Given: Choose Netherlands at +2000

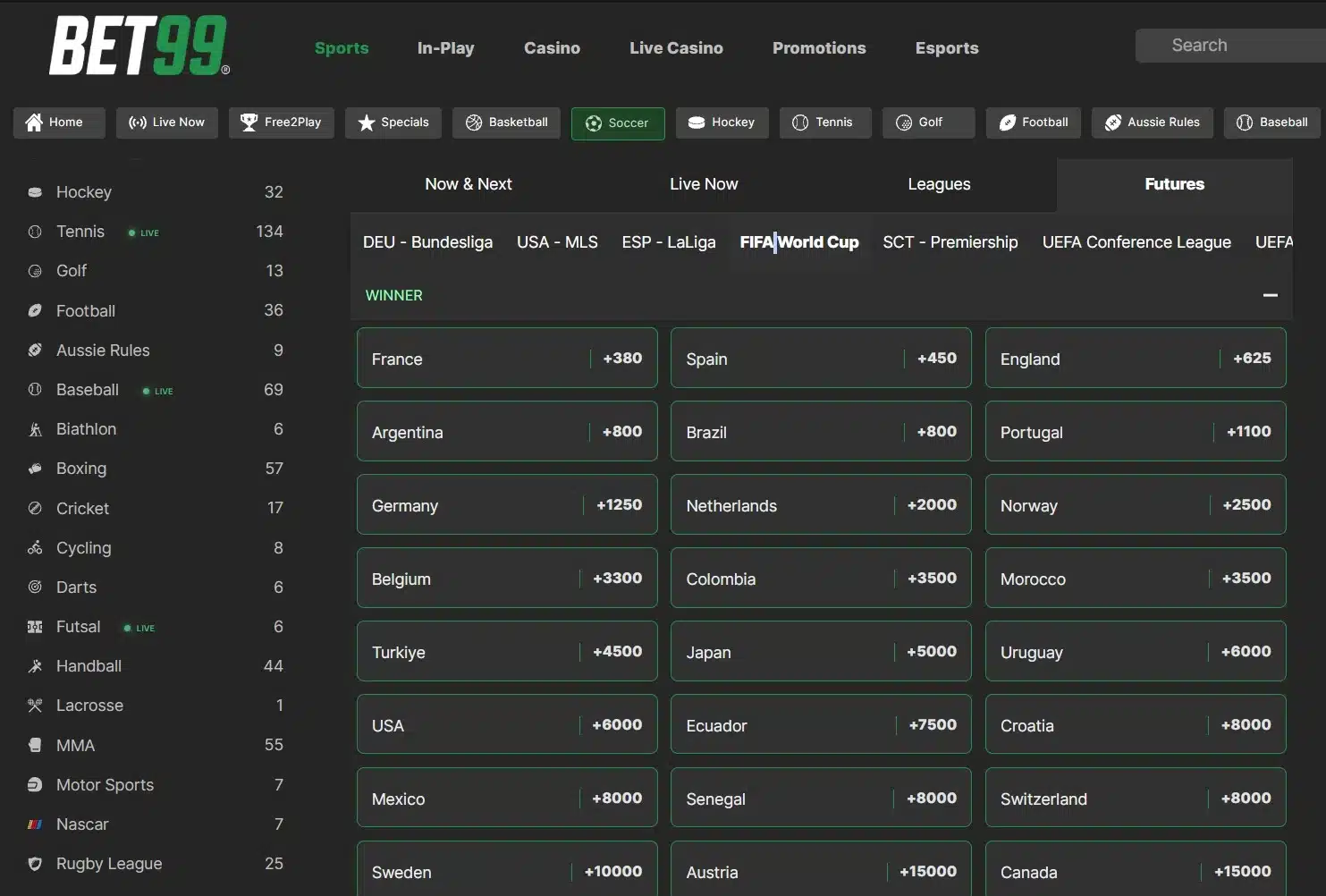Looking at the screenshot, I should [821, 504].
